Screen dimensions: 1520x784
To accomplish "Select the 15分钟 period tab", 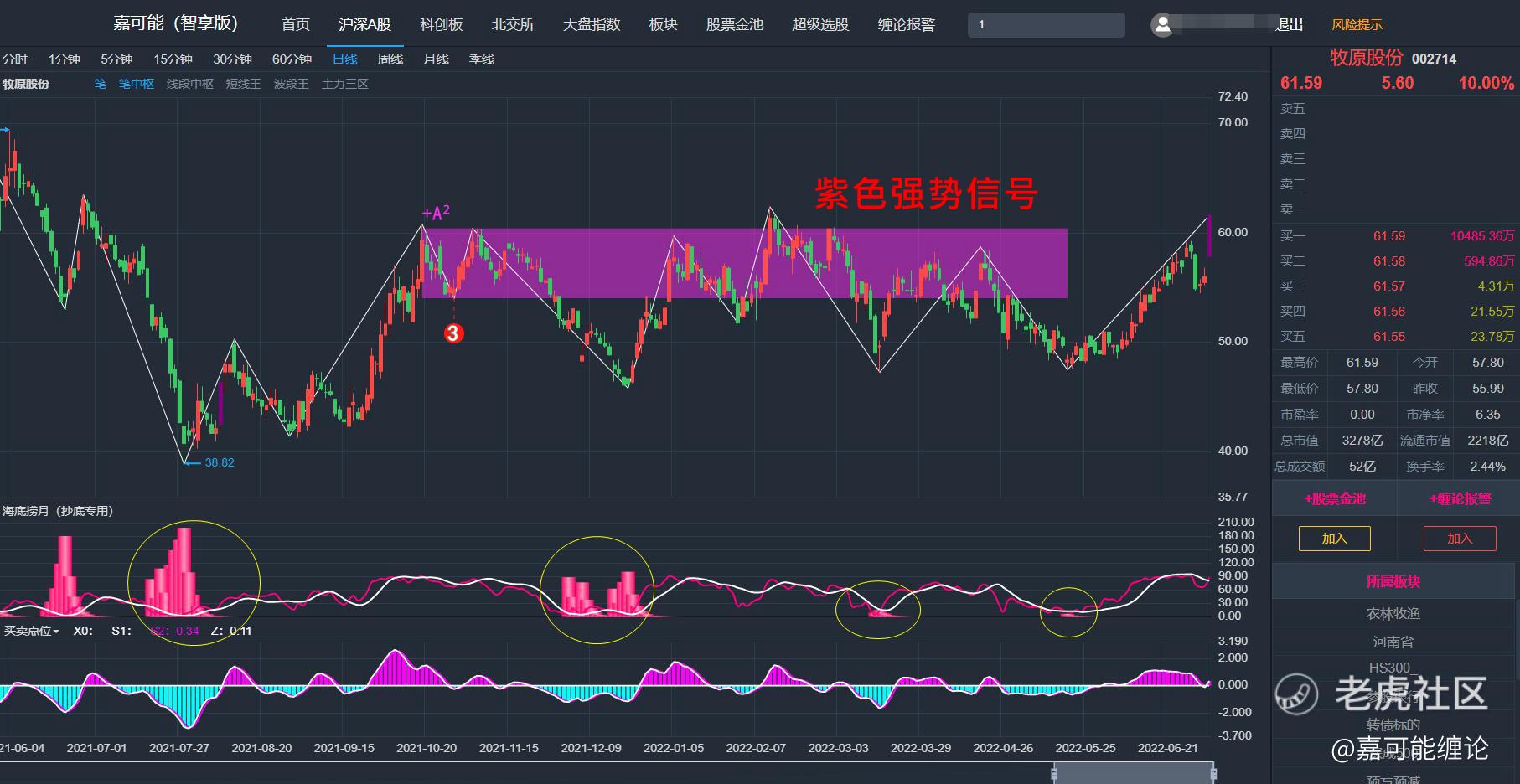I will coord(173,59).
